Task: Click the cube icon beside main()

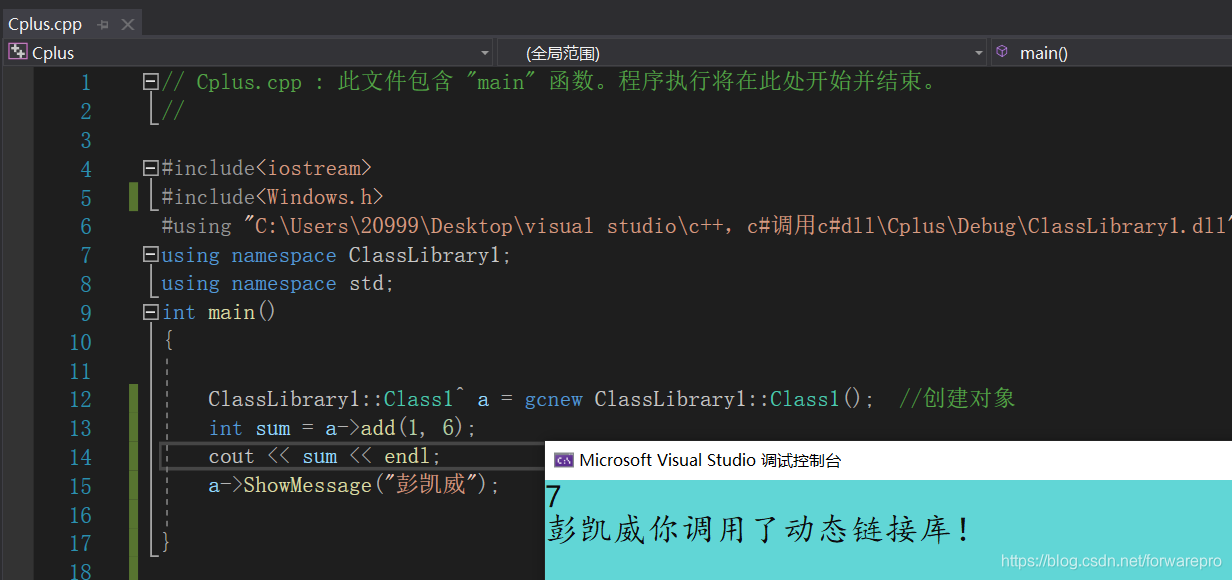Action: point(1002,52)
